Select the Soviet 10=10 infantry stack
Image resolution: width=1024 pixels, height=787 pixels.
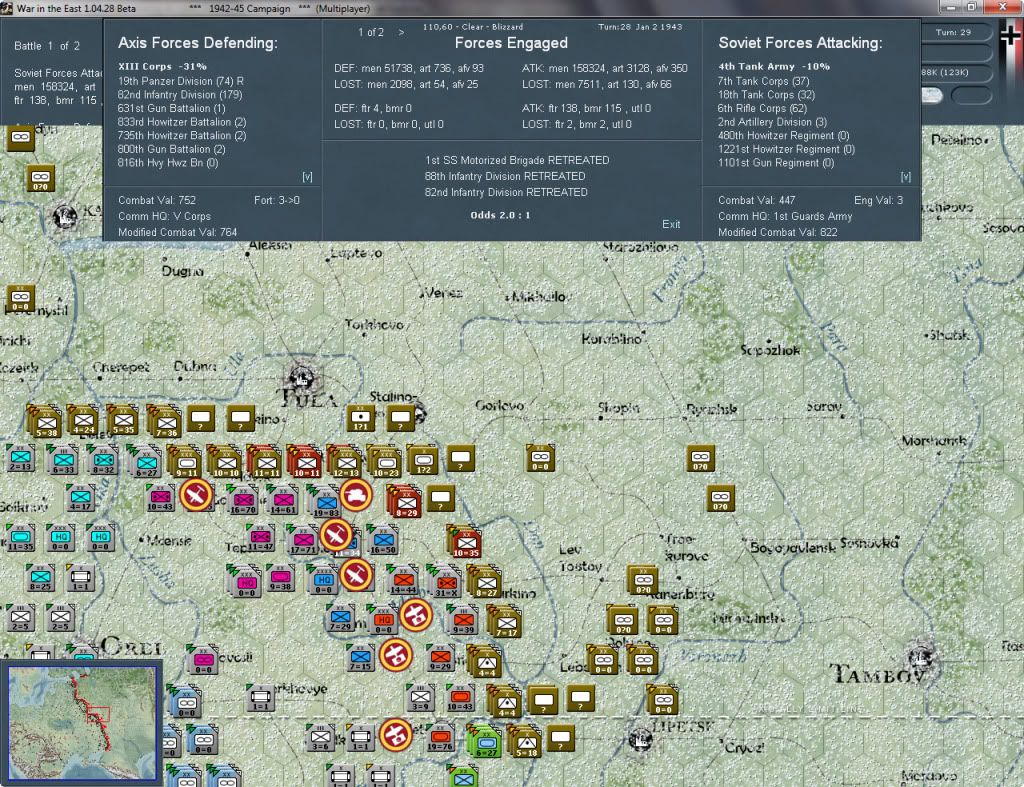pyautogui.click(x=225, y=460)
